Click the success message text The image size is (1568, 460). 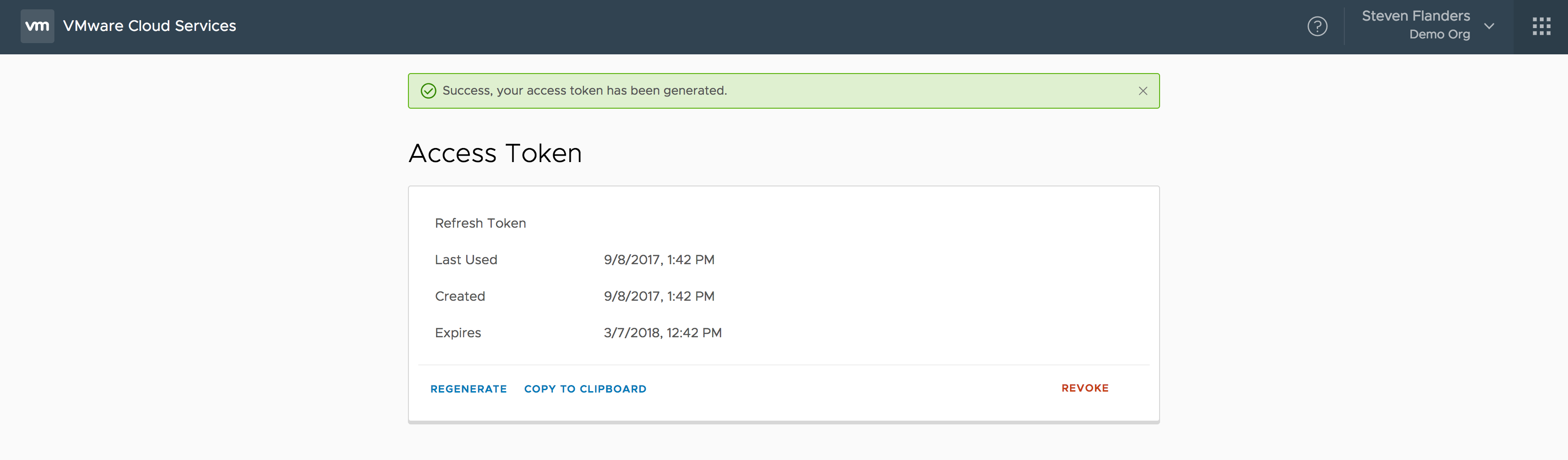[x=584, y=91]
